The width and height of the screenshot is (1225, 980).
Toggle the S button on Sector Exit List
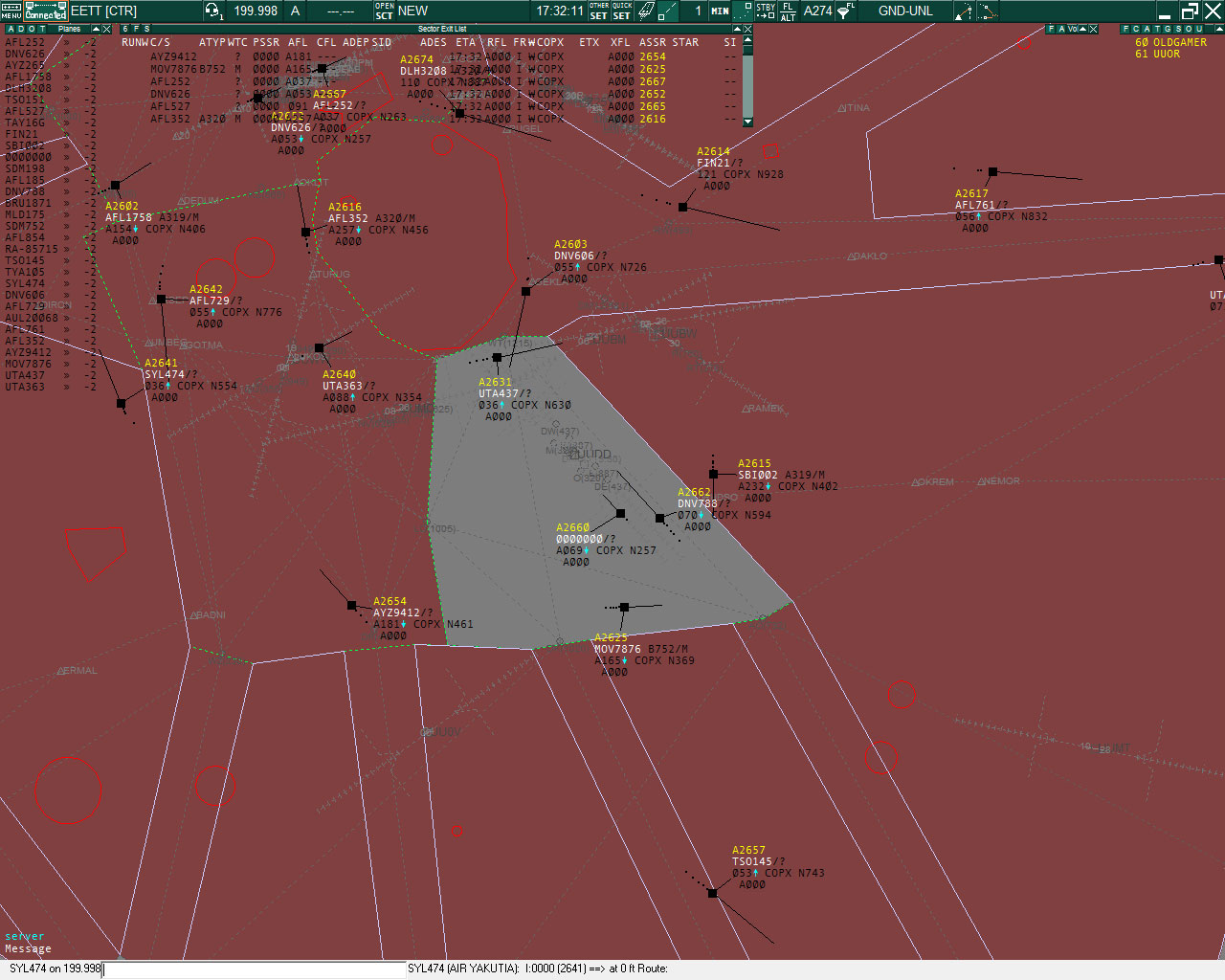click(x=146, y=29)
